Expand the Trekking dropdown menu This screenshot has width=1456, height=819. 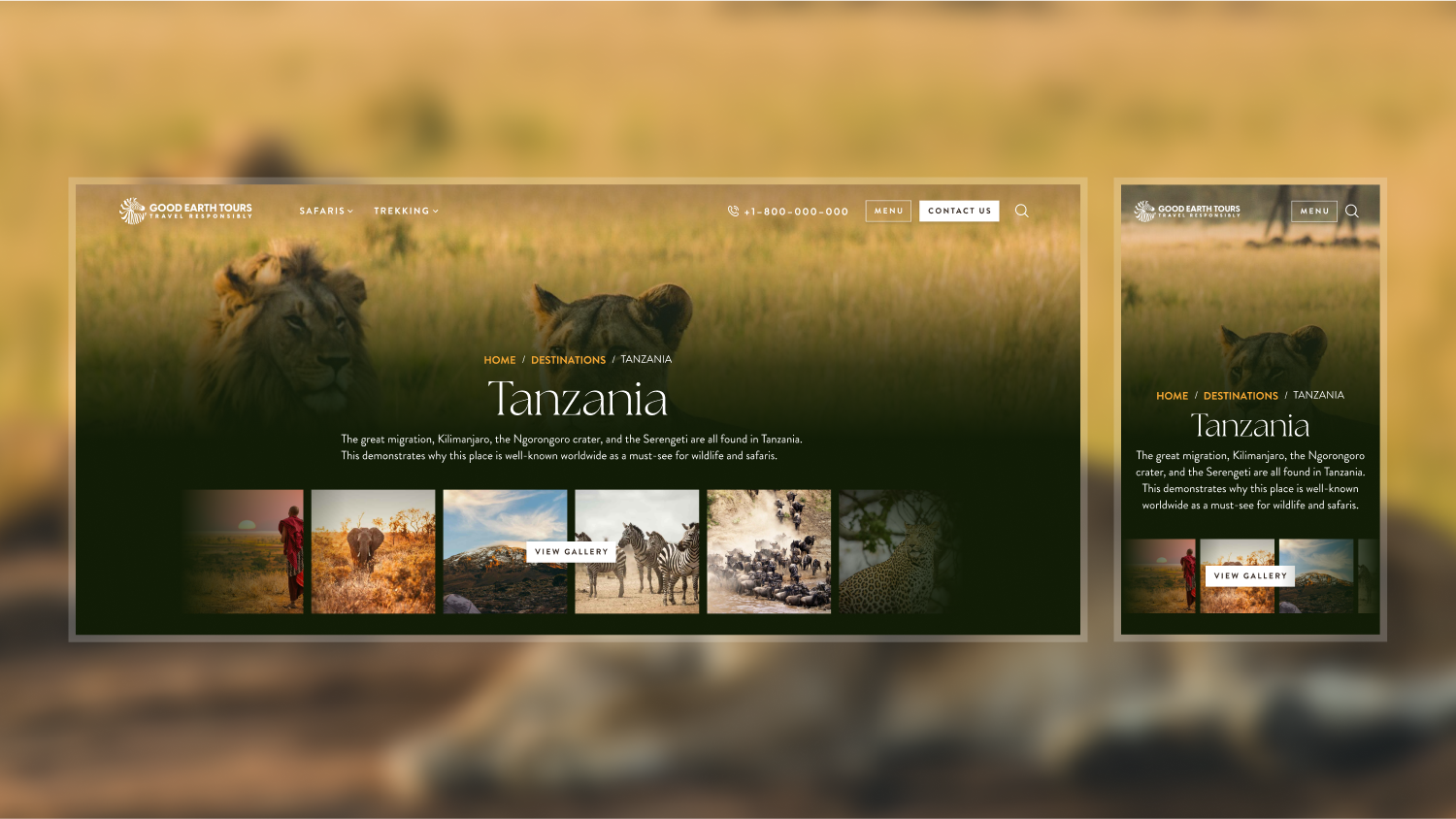[x=406, y=211]
